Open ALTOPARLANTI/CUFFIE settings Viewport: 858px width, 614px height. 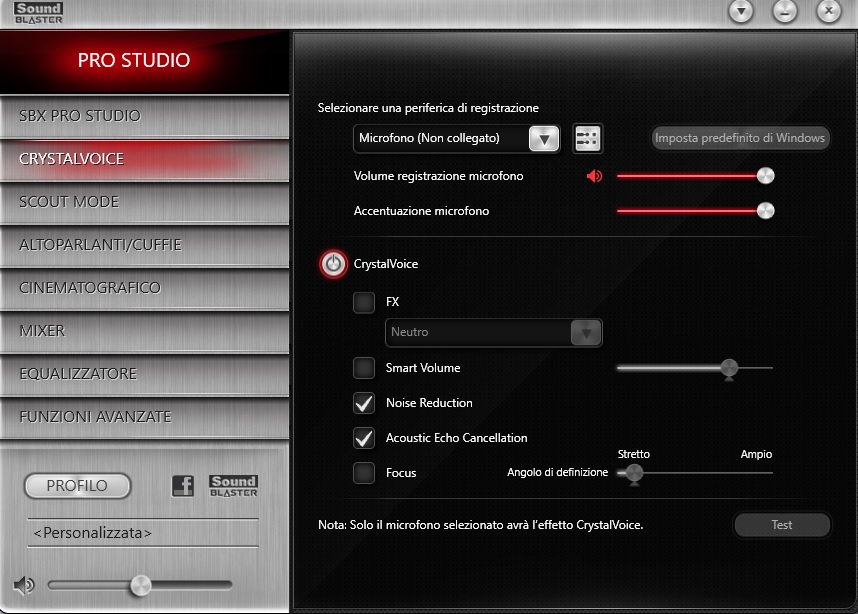[144, 245]
